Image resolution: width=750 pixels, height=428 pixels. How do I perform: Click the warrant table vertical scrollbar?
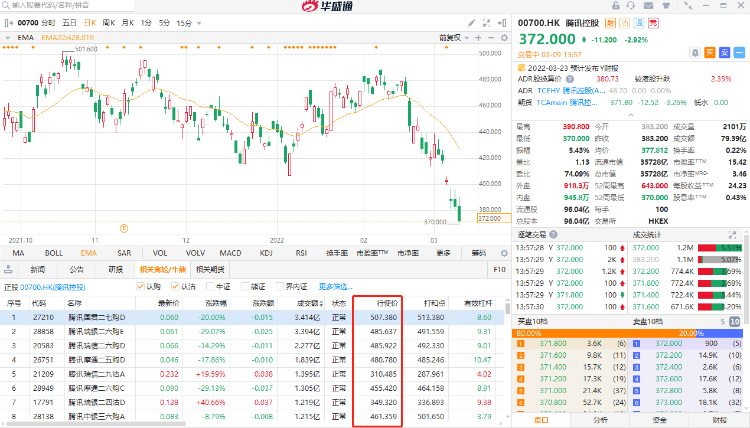pos(507,306)
